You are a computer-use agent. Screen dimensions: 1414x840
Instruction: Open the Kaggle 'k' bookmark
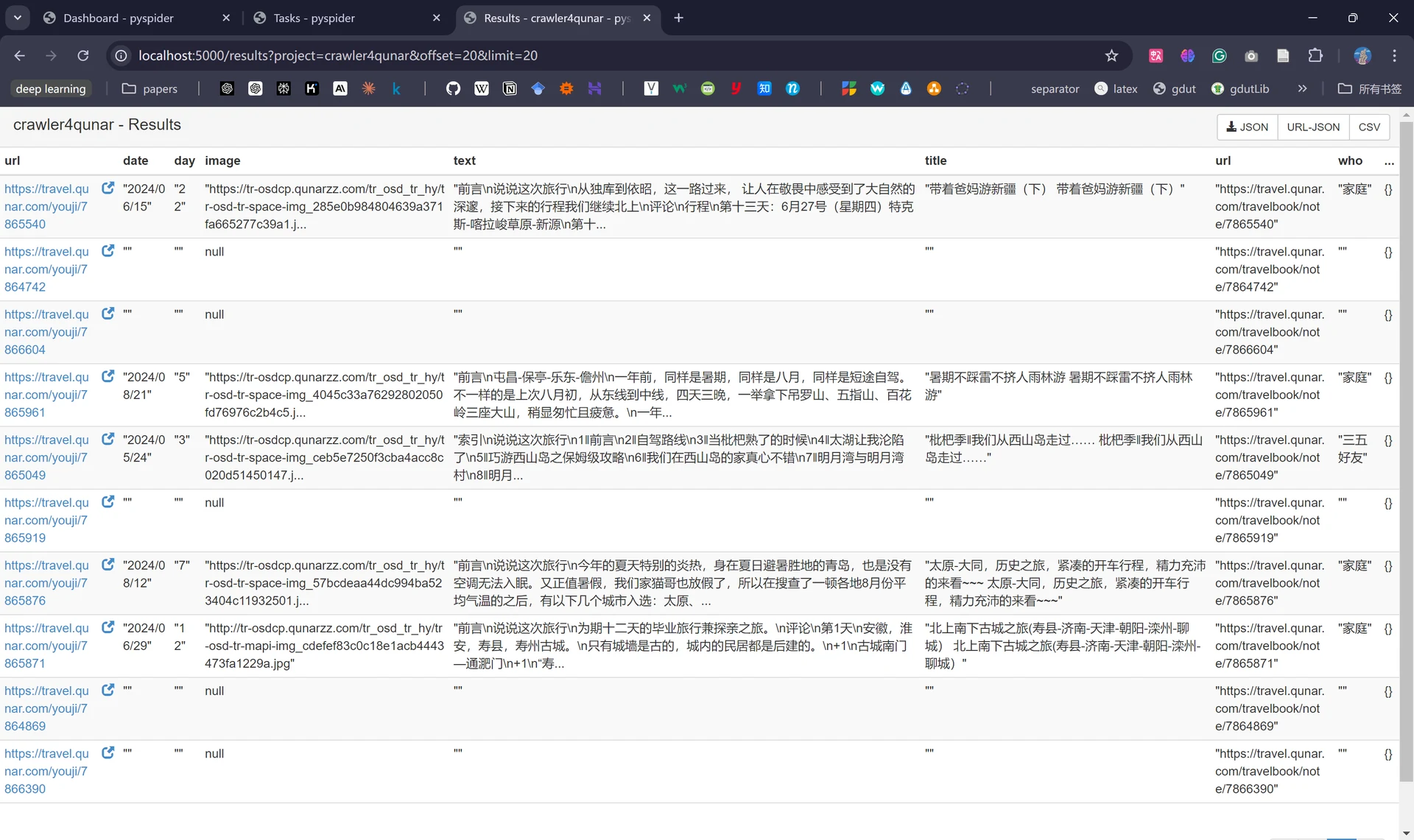(x=396, y=88)
